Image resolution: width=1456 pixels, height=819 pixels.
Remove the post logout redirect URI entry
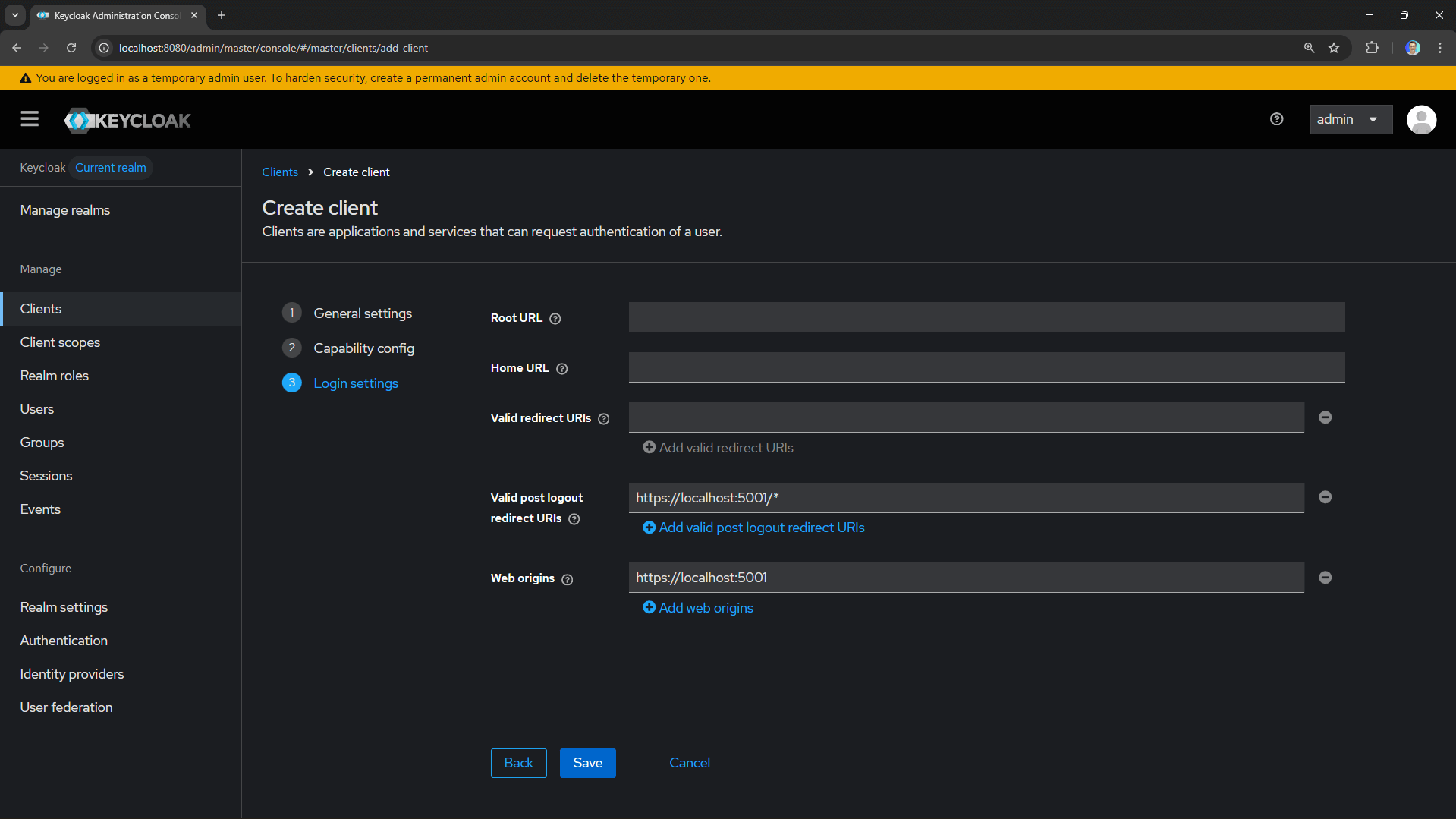coord(1325,497)
